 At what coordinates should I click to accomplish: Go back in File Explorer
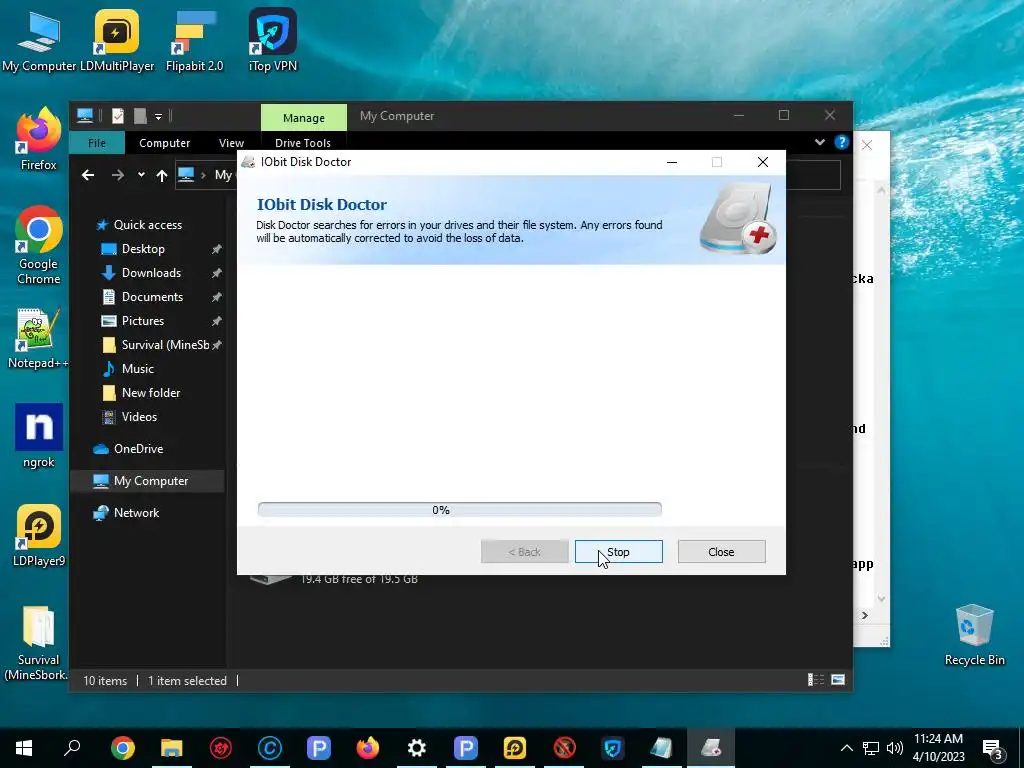[88, 175]
